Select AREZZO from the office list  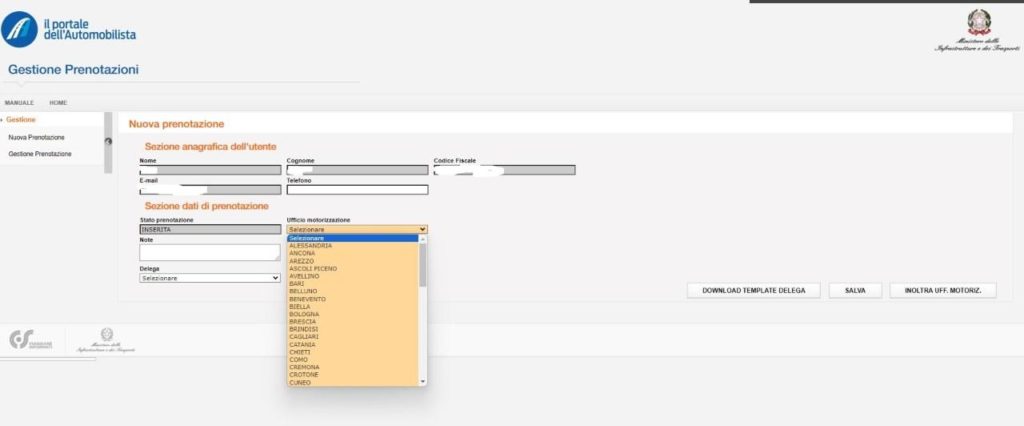click(353, 261)
